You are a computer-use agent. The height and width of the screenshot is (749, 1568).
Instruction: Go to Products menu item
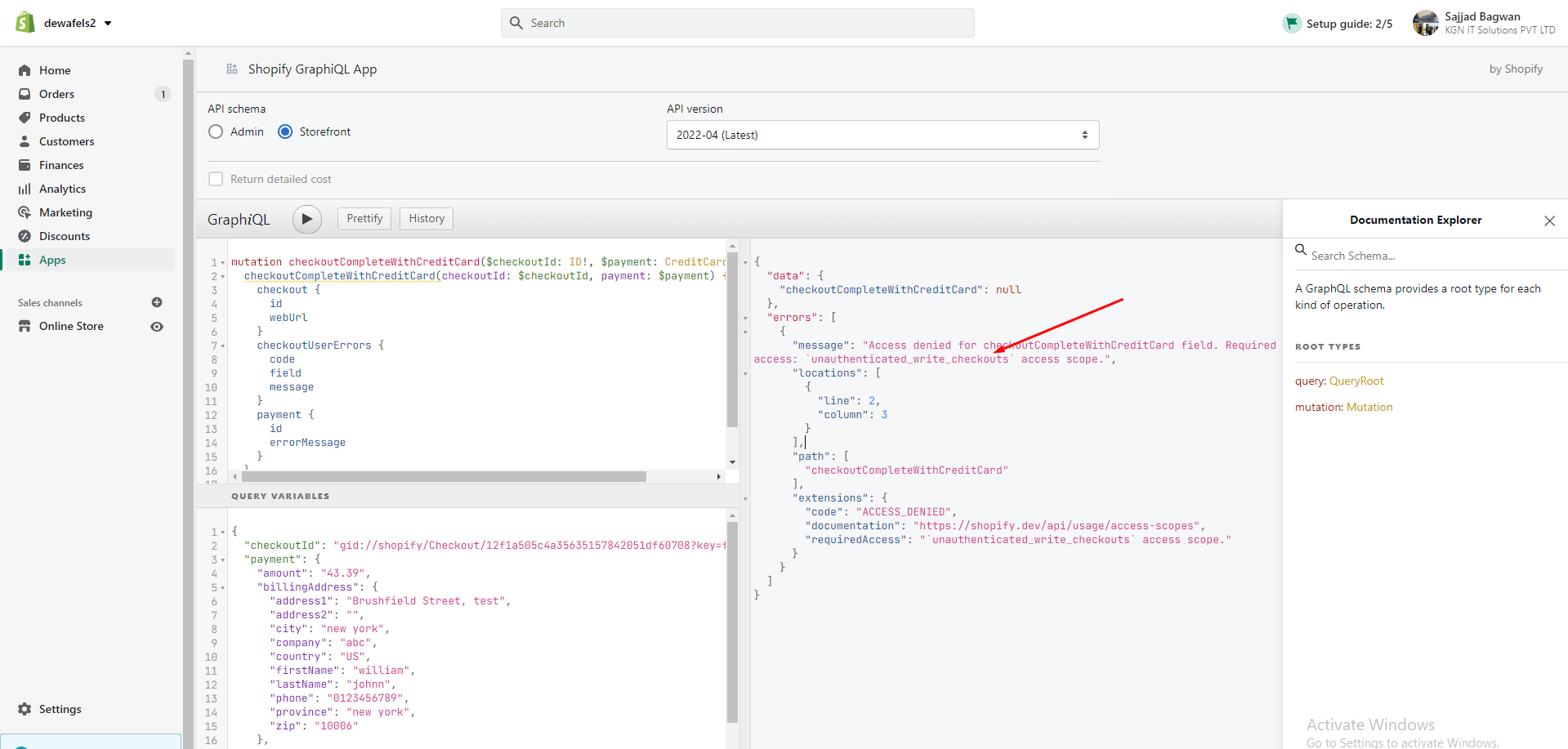[62, 118]
